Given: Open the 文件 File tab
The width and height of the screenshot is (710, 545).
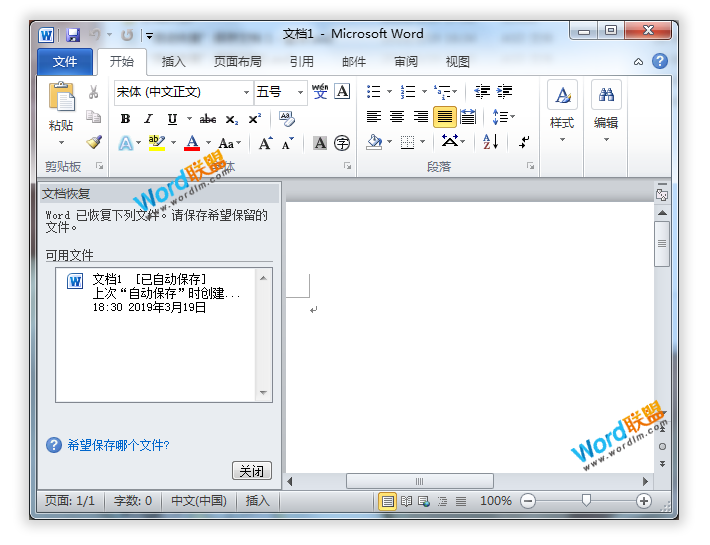Looking at the screenshot, I should click(65, 62).
